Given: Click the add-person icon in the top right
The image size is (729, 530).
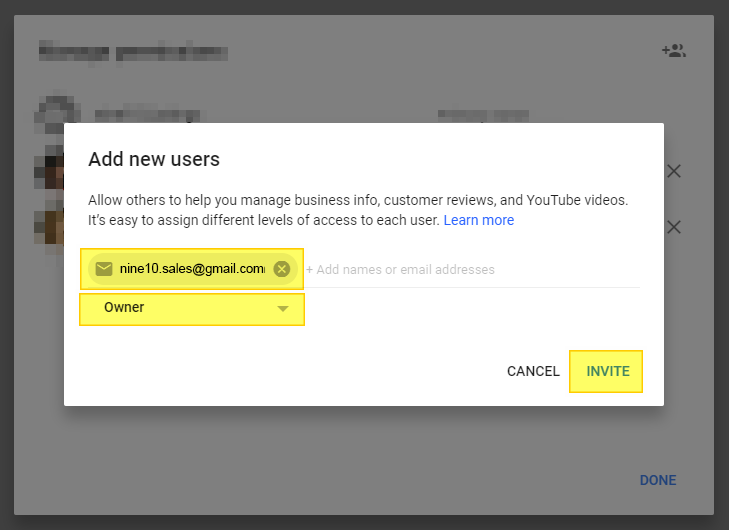Looking at the screenshot, I should [673, 51].
